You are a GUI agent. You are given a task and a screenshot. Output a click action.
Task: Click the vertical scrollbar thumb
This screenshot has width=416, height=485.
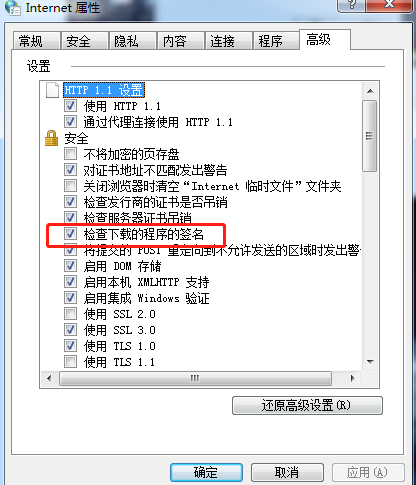(x=370, y=136)
